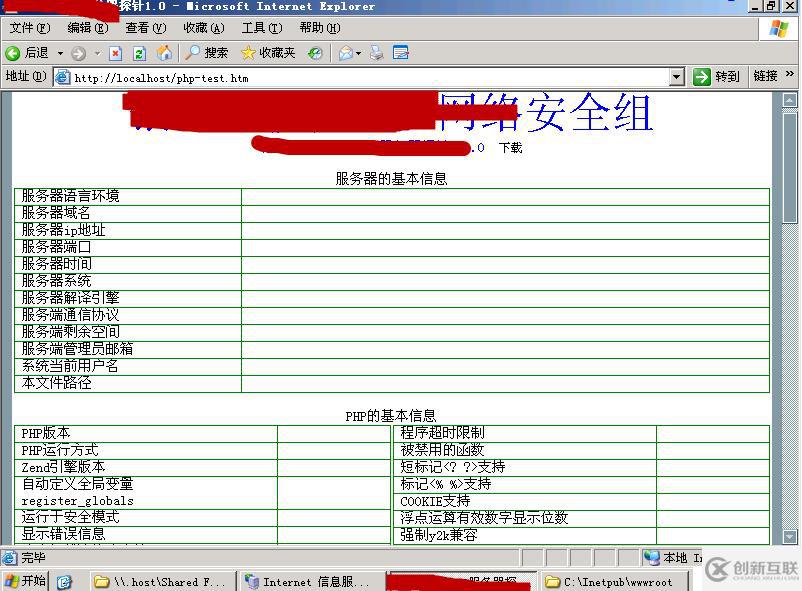Select the 服务端管理员邮箱 row label
Screen dimensions: 802x591
[77, 349]
